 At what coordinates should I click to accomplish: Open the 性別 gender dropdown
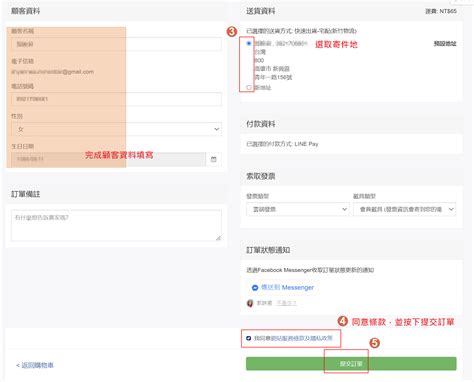pos(116,129)
